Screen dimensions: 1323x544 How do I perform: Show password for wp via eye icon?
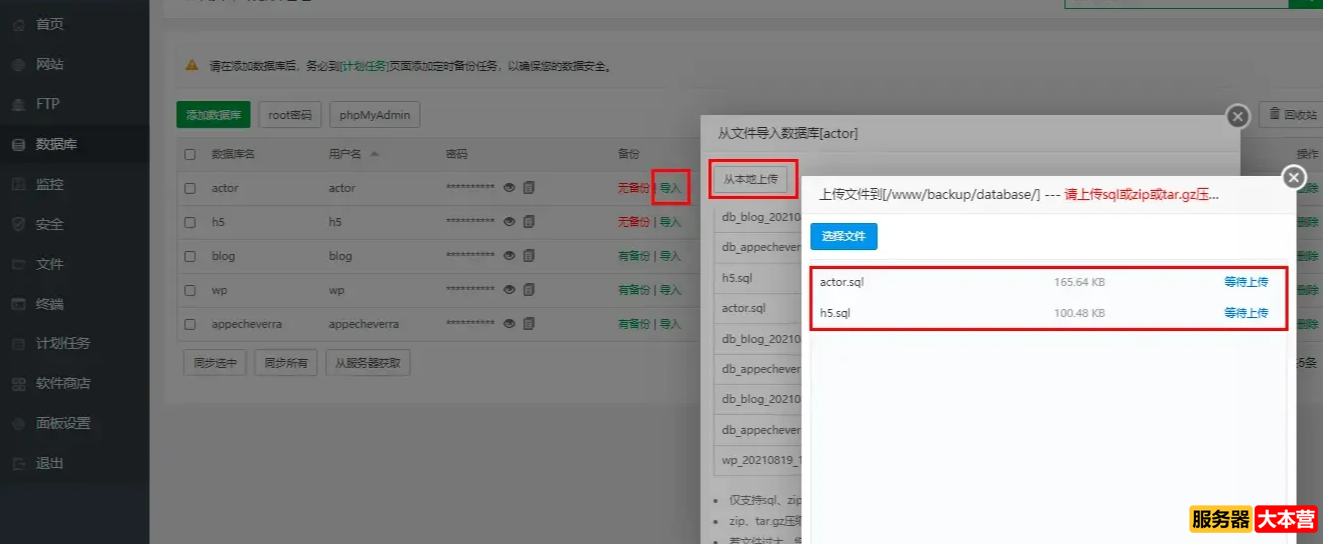509,290
